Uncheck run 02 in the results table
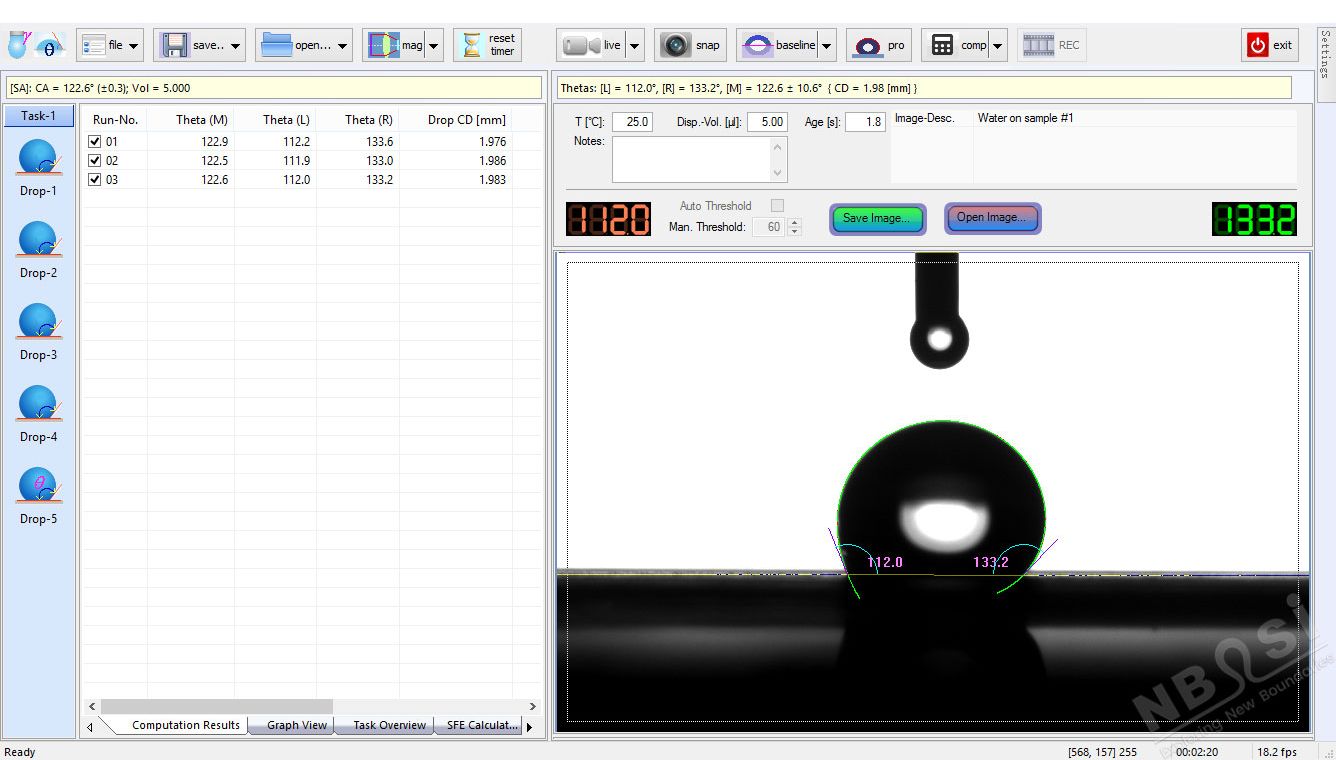 96,160
